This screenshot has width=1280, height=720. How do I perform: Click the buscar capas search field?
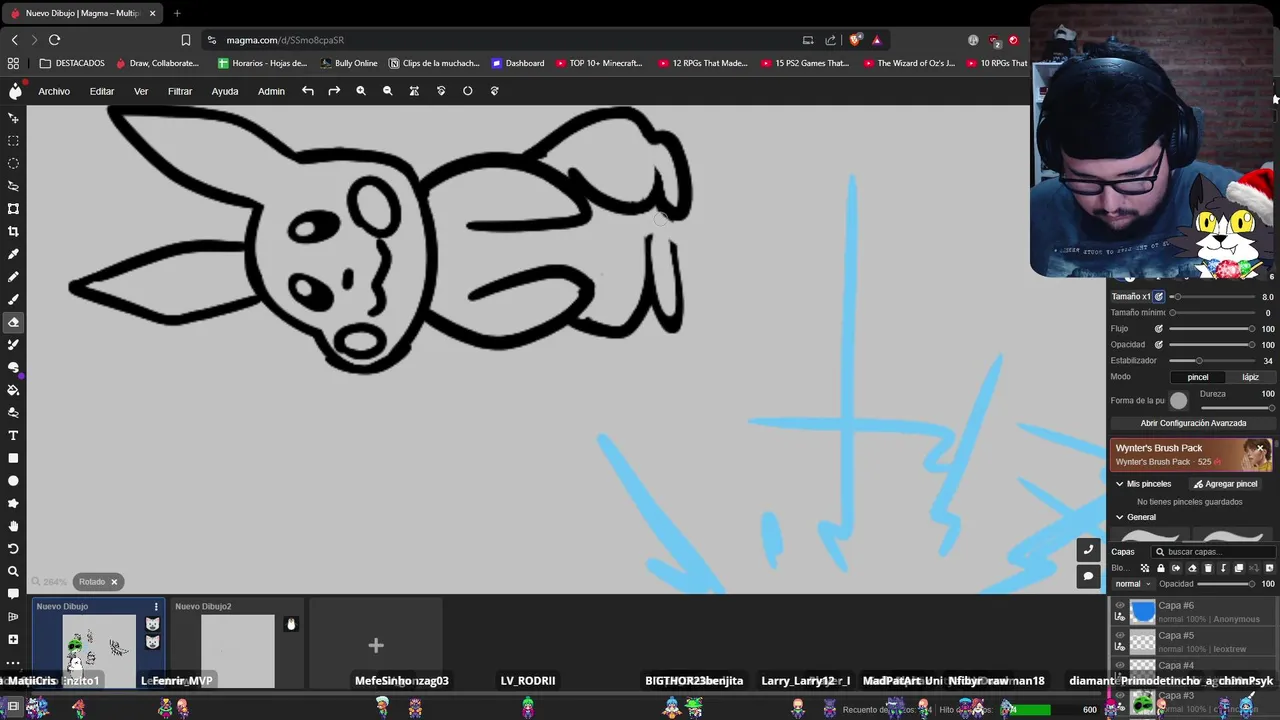pos(1214,552)
